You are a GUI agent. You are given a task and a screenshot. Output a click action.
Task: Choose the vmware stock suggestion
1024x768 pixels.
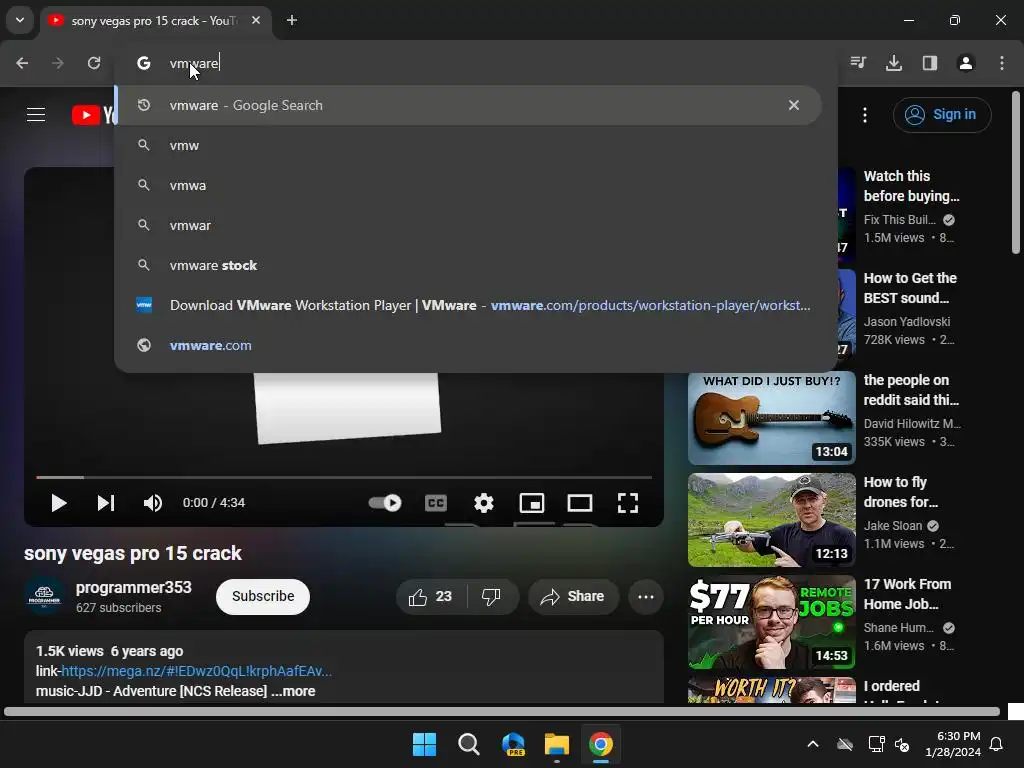click(x=468, y=265)
